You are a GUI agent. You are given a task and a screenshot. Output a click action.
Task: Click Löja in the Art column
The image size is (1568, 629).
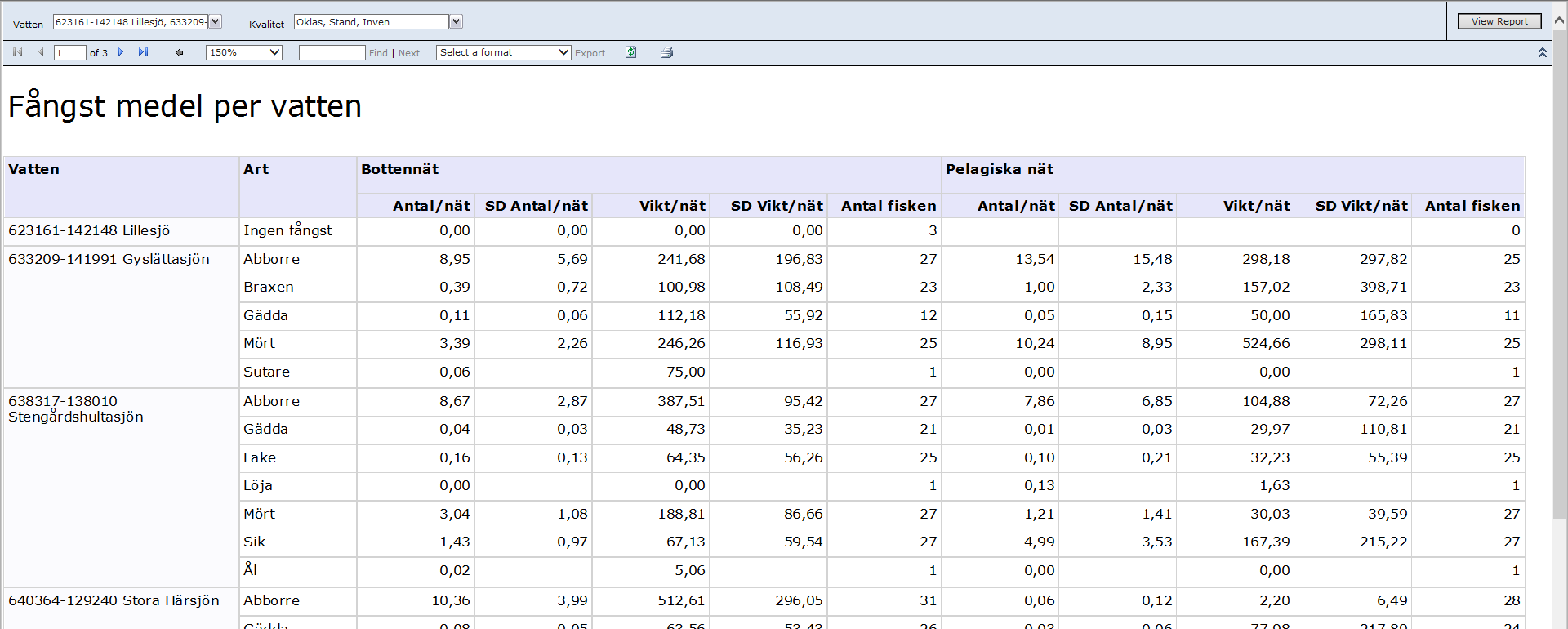coord(258,485)
